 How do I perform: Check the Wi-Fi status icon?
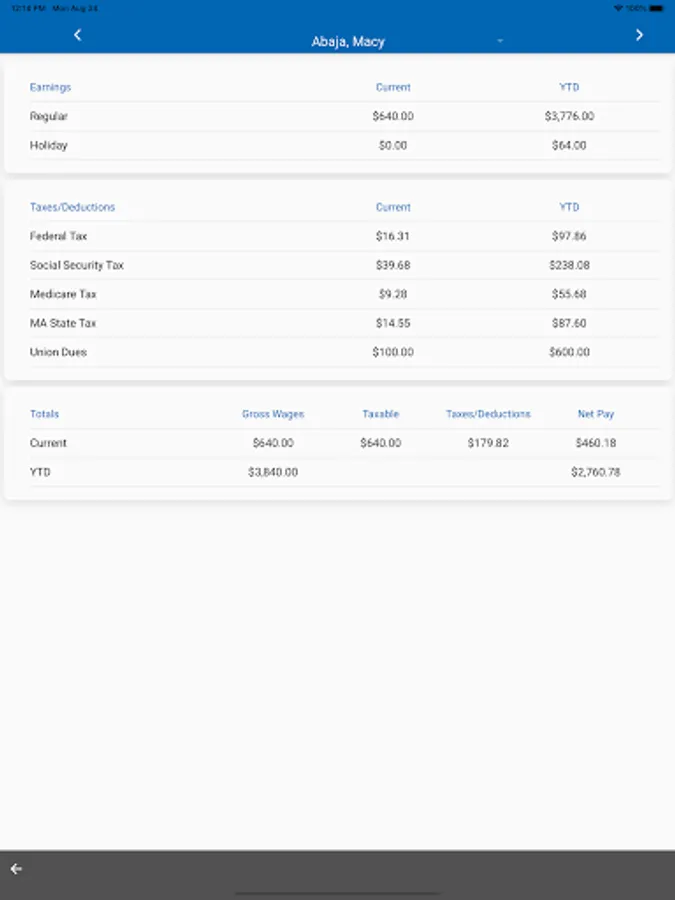point(619,8)
